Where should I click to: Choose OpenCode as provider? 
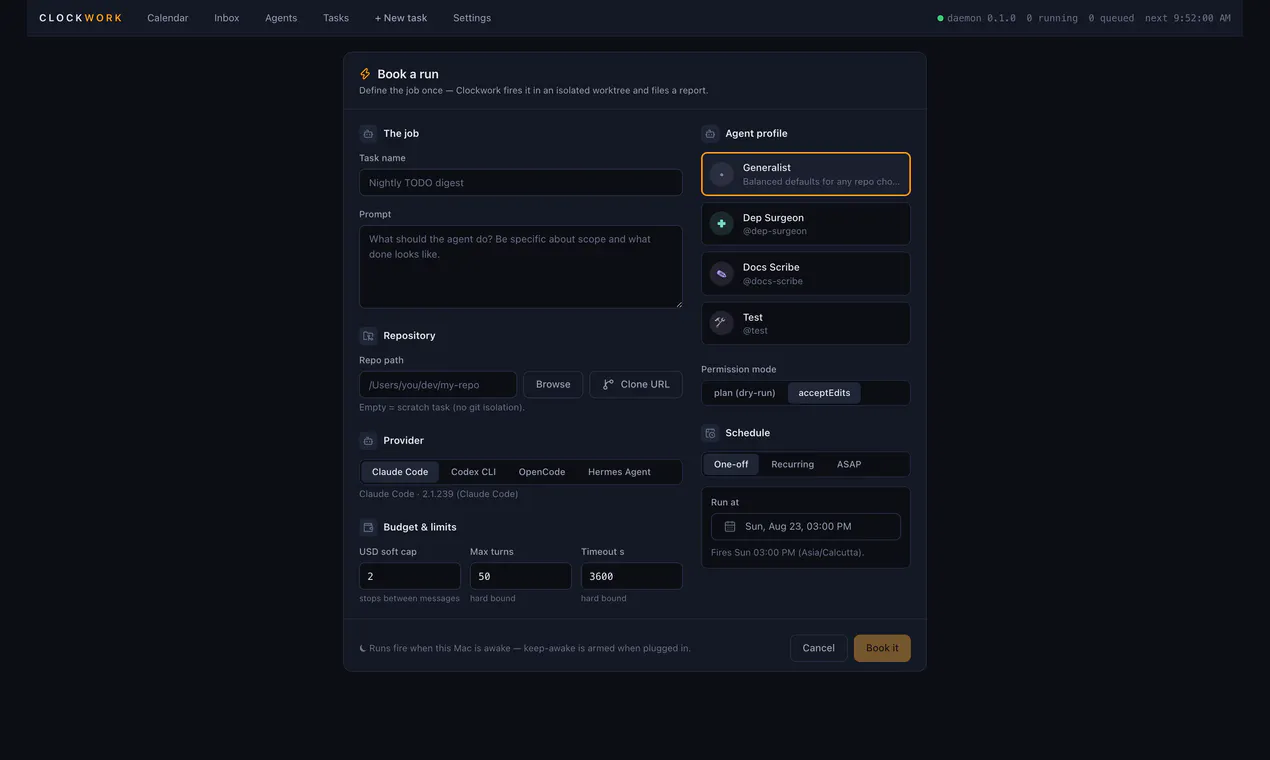542,472
